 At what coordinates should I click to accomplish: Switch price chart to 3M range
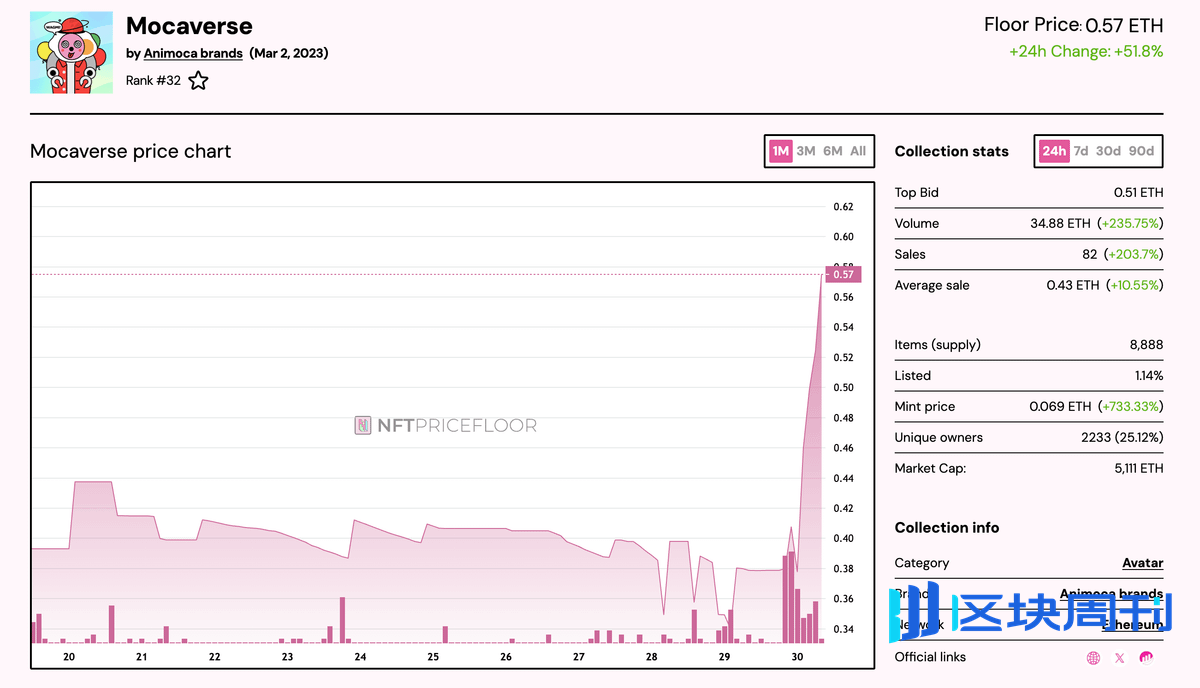806,151
